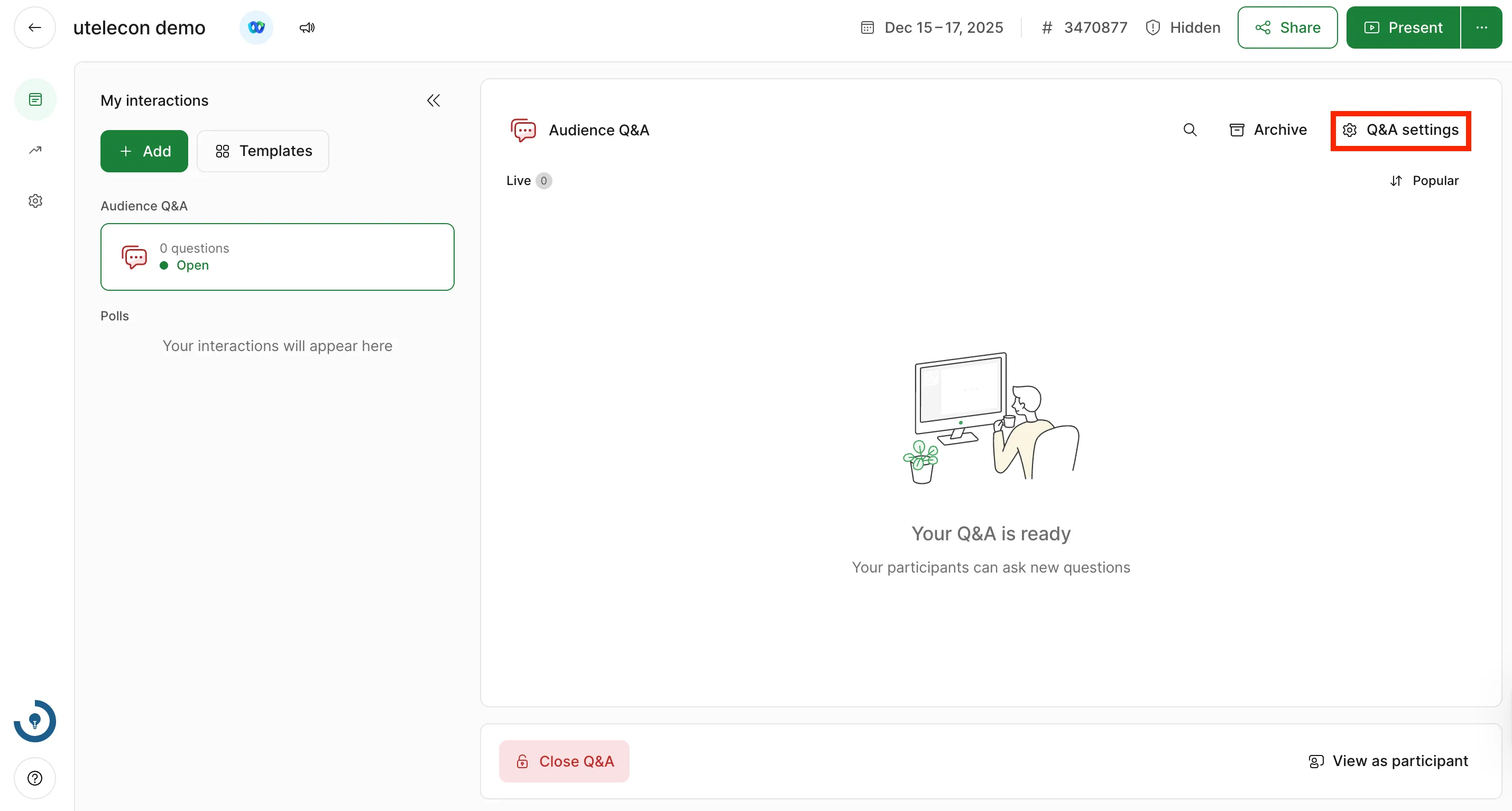Open the Analytics sidebar icon

(35, 150)
